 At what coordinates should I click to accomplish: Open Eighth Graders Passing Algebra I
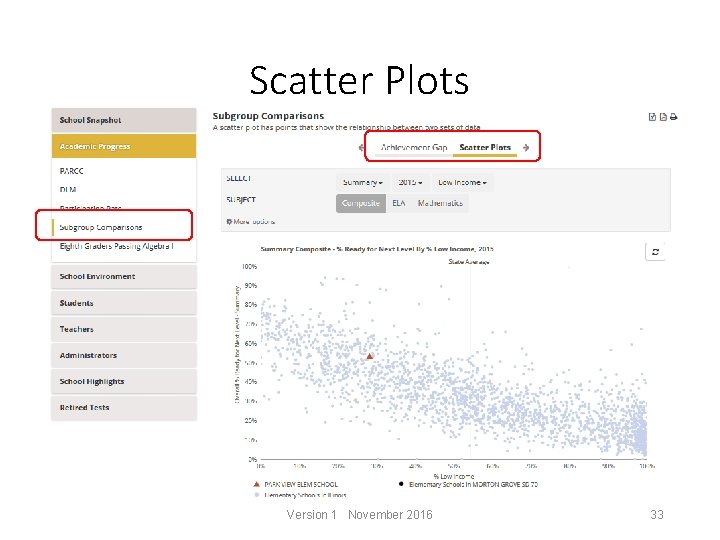pyautogui.click(x=117, y=246)
